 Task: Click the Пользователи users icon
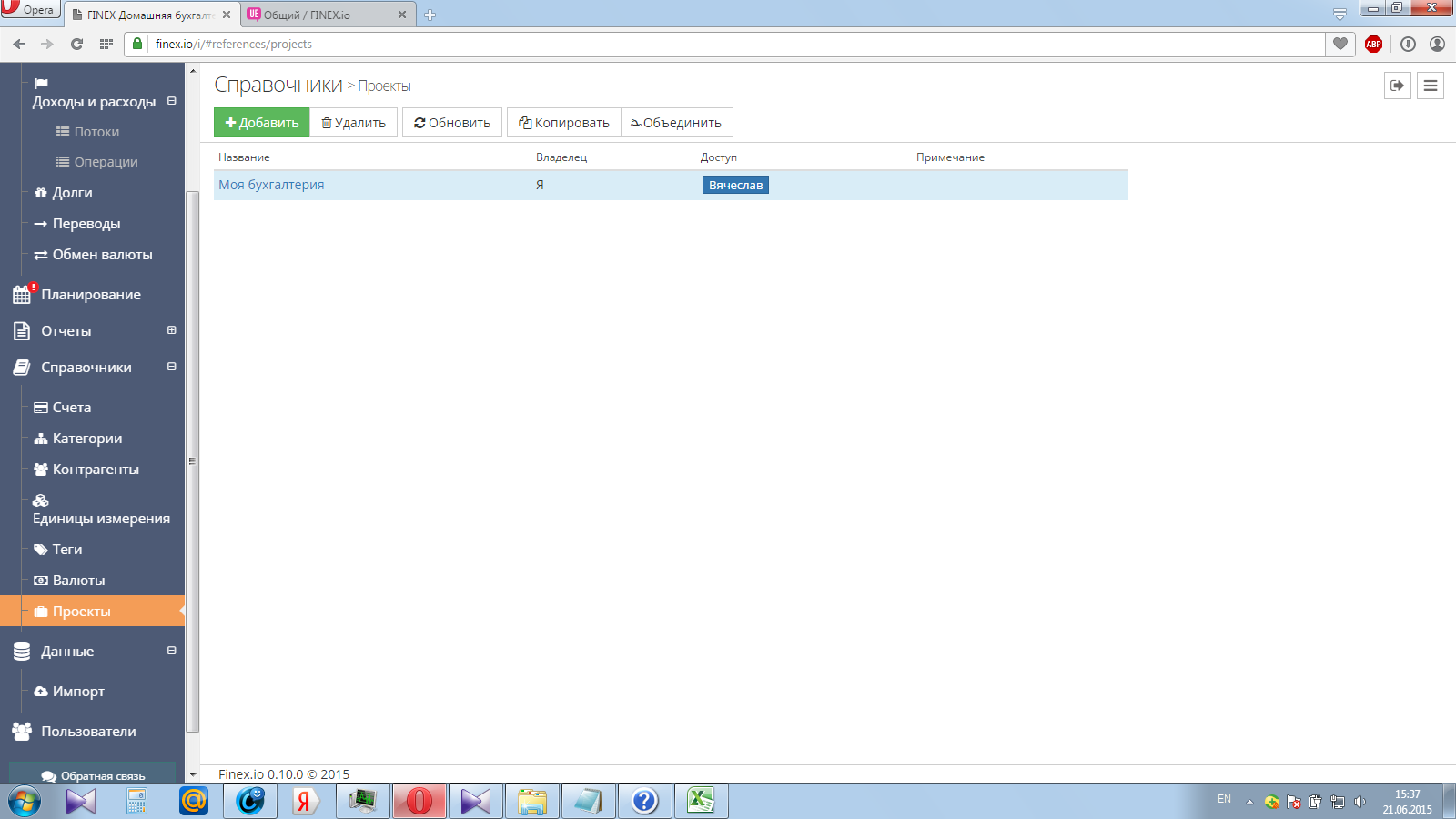click(x=22, y=732)
